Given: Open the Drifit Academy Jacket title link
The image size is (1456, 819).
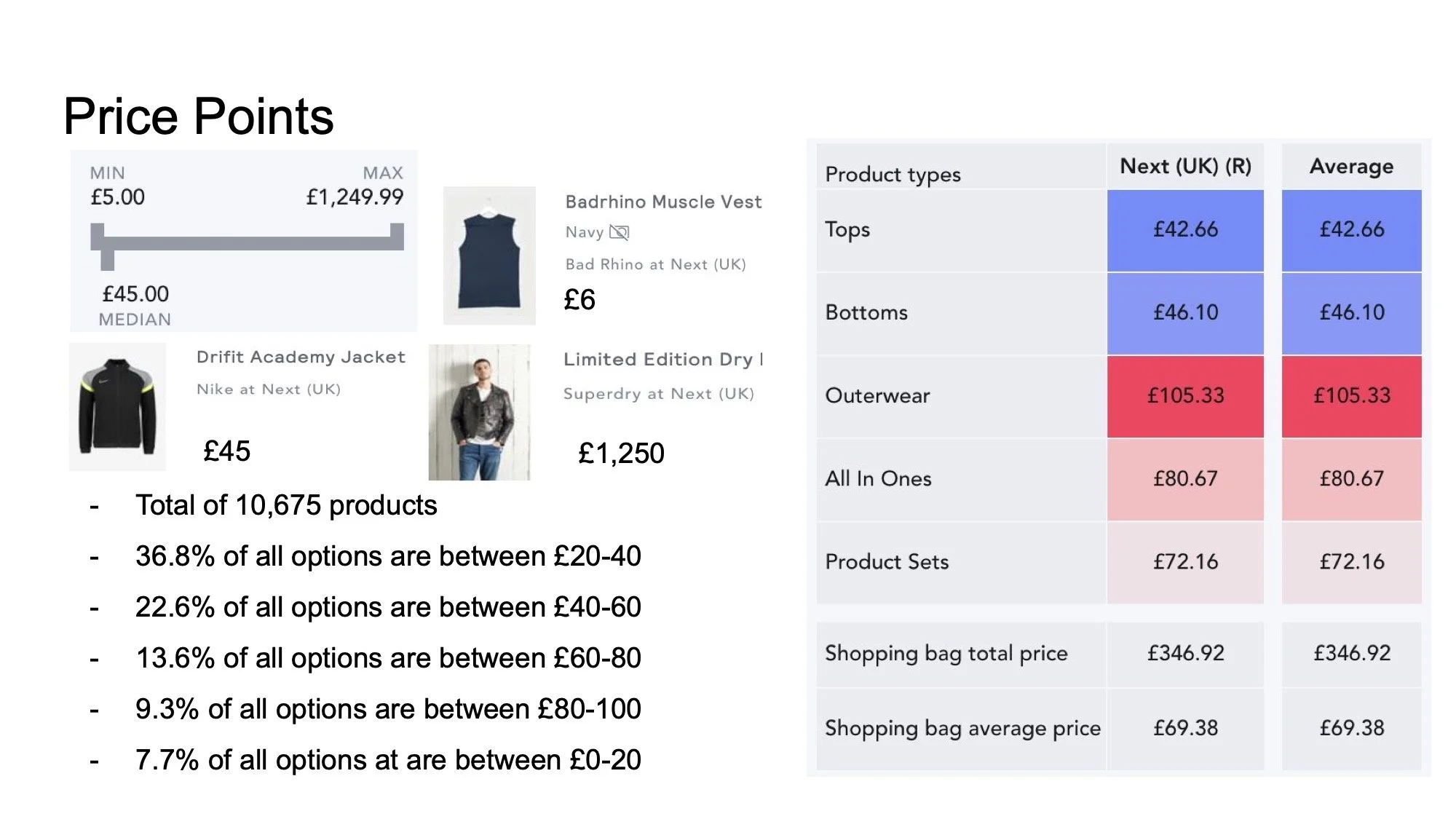Looking at the screenshot, I should (x=301, y=357).
